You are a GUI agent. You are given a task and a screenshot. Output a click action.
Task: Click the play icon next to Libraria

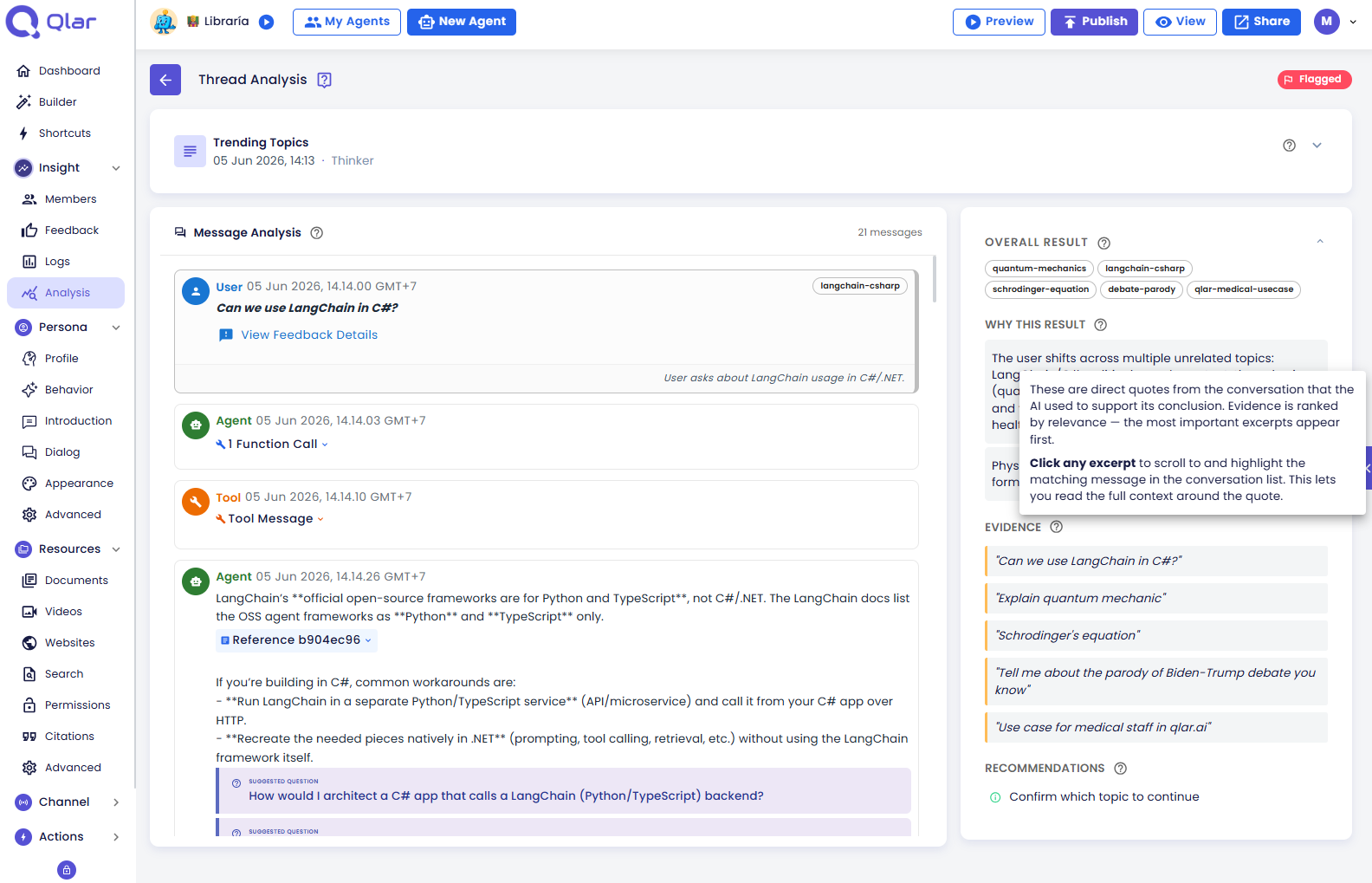pyautogui.click(x=267, y=22)
